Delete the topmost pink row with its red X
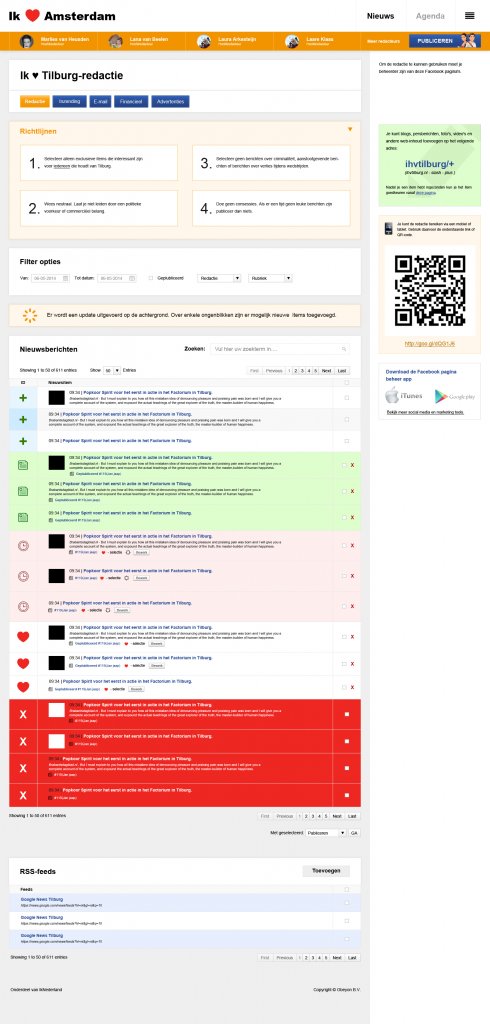Viewport: 490px width, 1024px height. pos(352,545)
